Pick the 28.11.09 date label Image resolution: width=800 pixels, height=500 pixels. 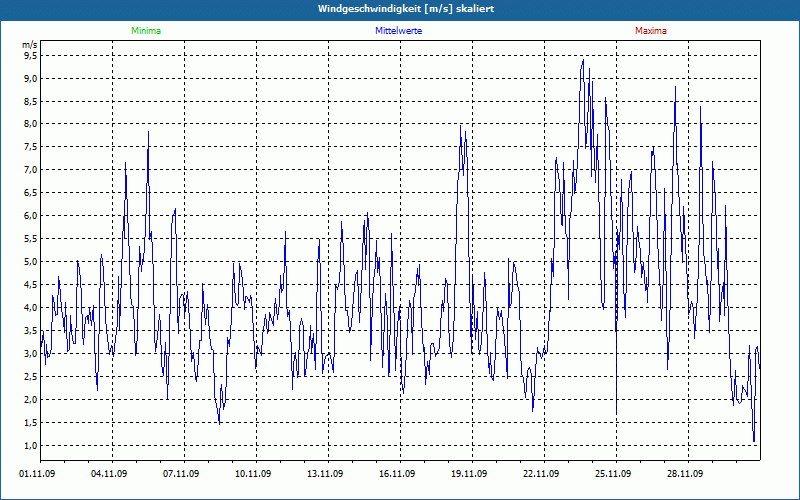click(x=688, y=474)
